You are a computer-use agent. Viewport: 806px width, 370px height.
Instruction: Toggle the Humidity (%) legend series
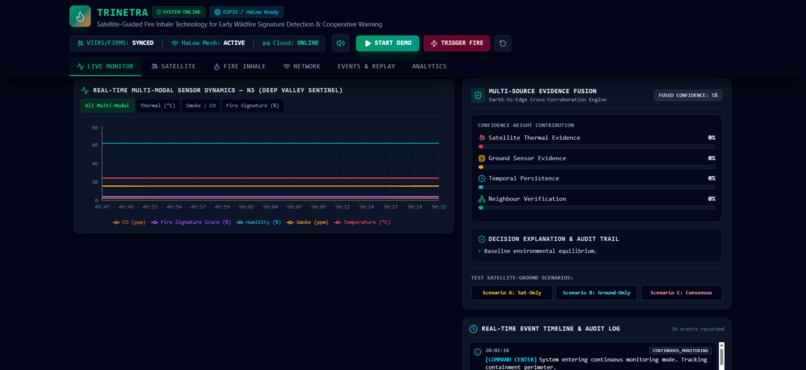click(x=259, y=223)
